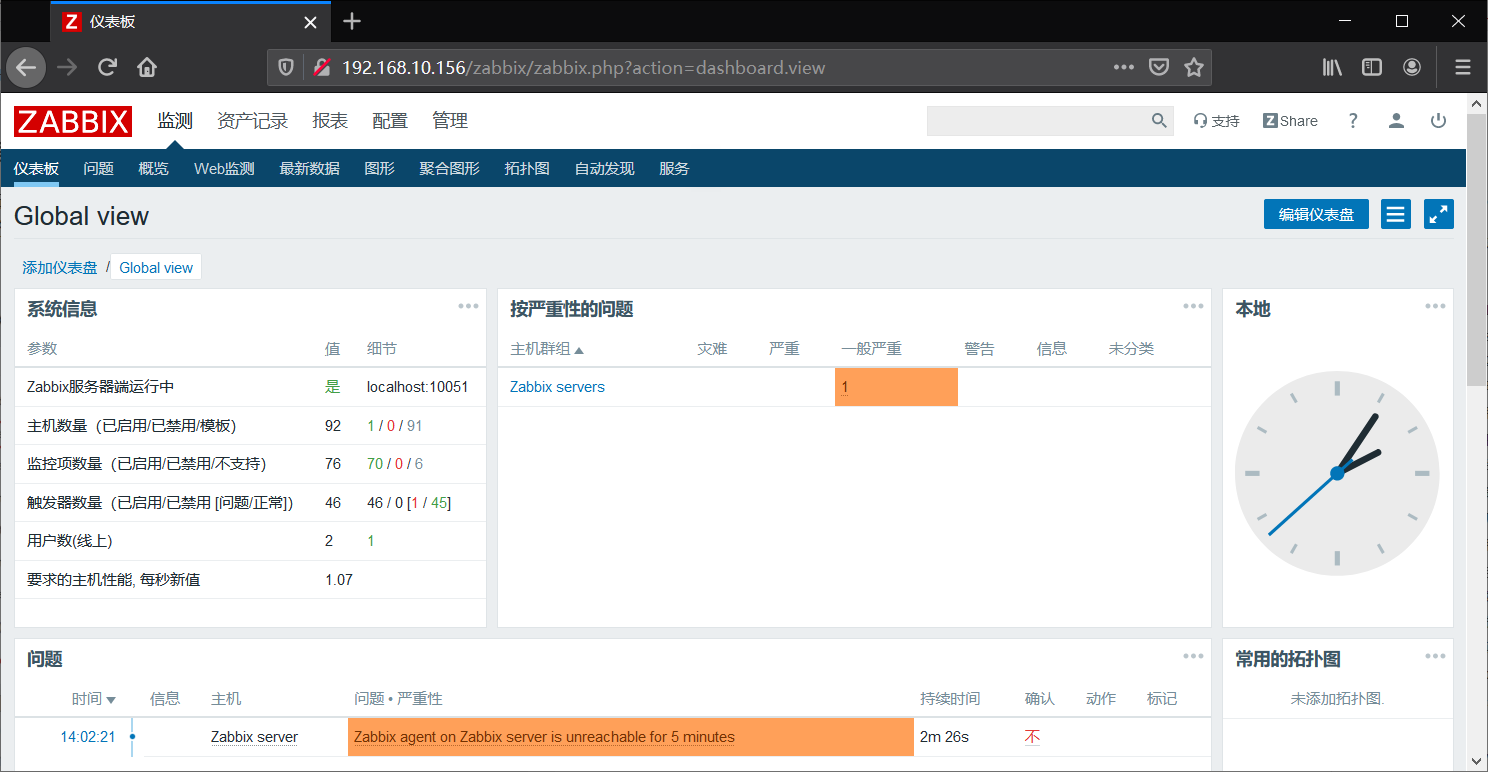Open Zabbix server host link in problems
The image size is (1488, 772).
(x=254, y=737)
